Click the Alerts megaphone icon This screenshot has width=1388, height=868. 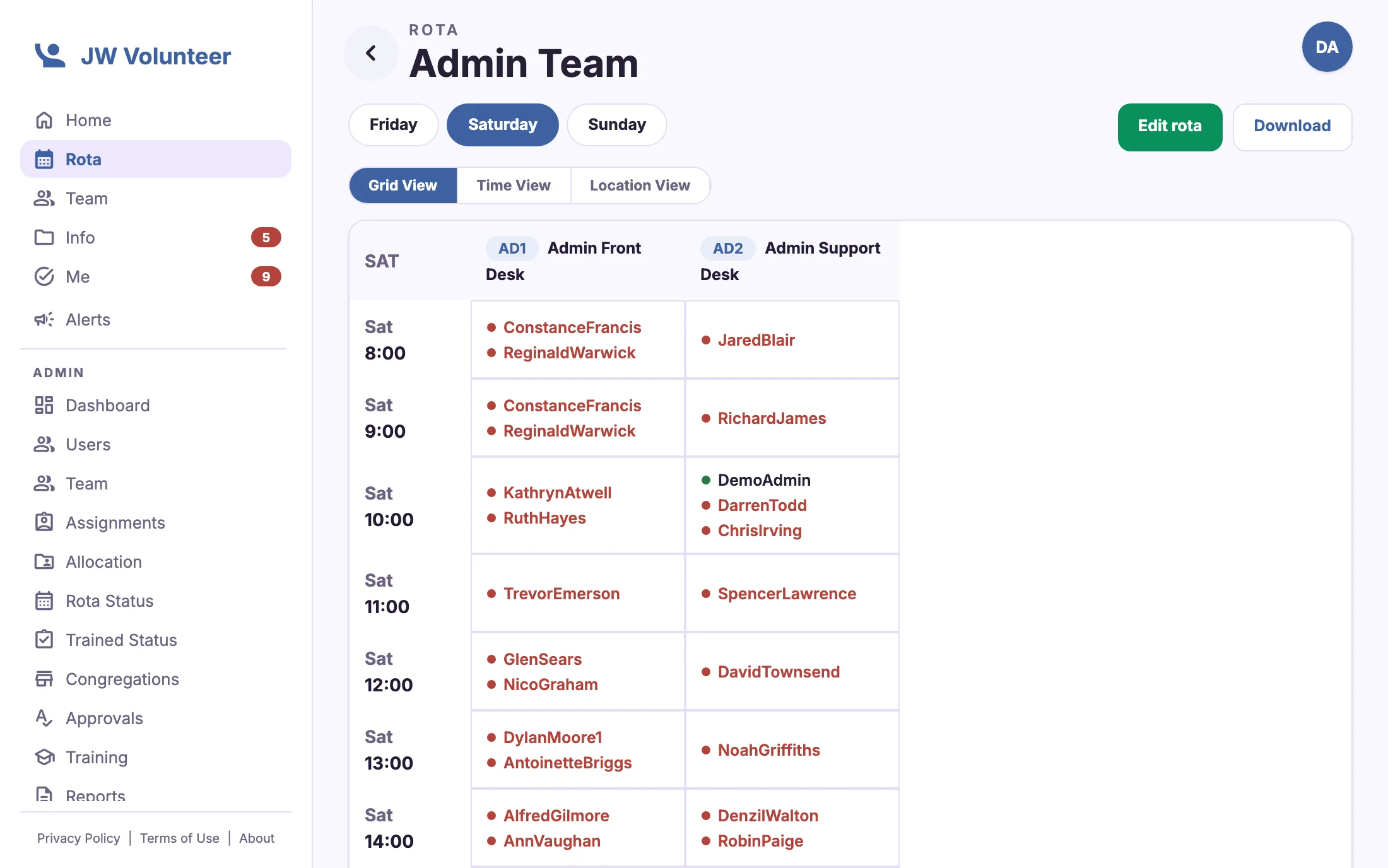[44, 319]
